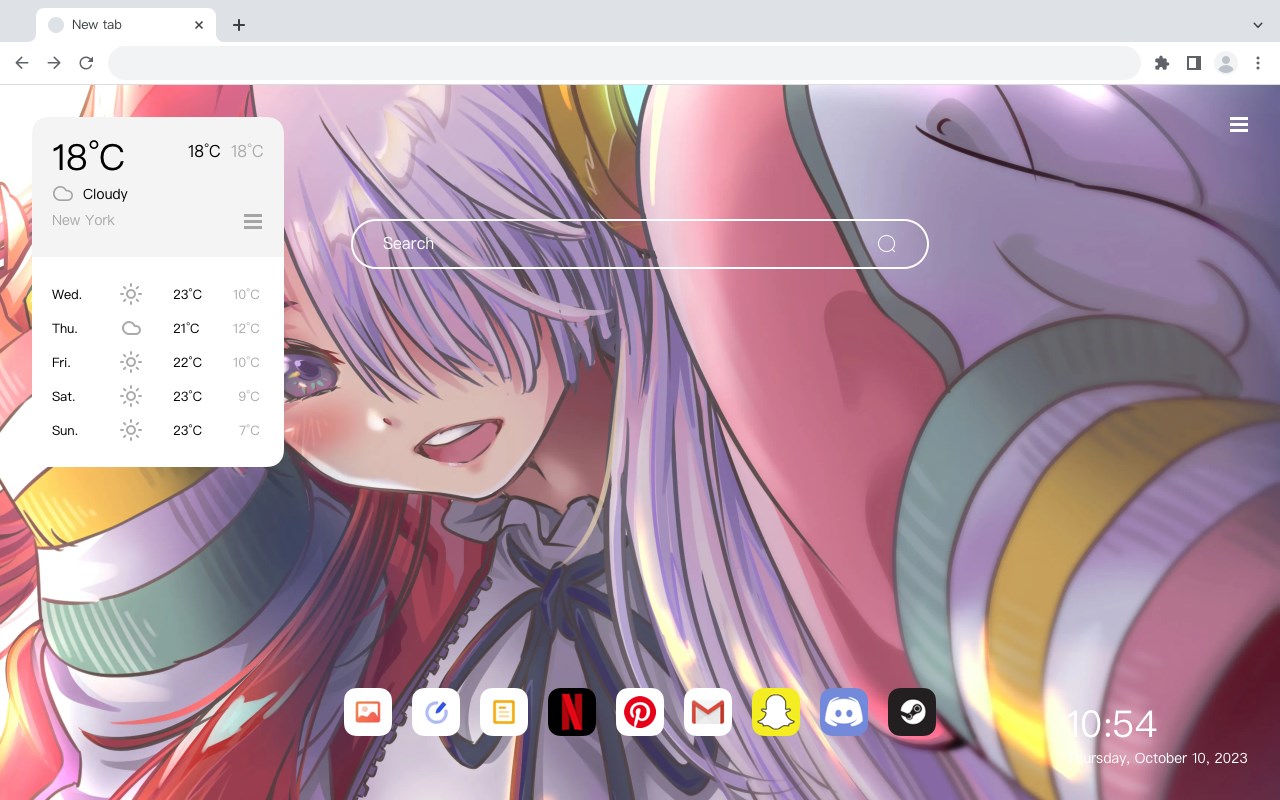Click Saturday's sunny forecast icon
Viewport: 1280px width, 800px height.
pos(131,396)
